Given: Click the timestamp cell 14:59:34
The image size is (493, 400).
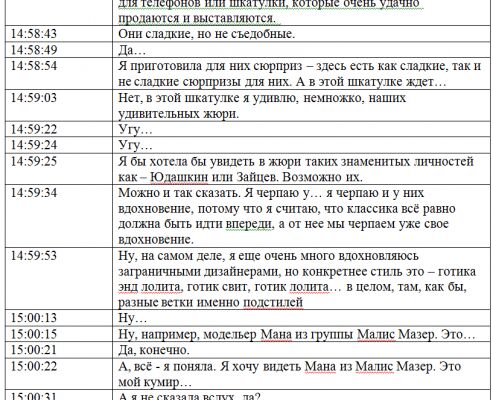Looking at the screenshot, I should tap(59, 216).
